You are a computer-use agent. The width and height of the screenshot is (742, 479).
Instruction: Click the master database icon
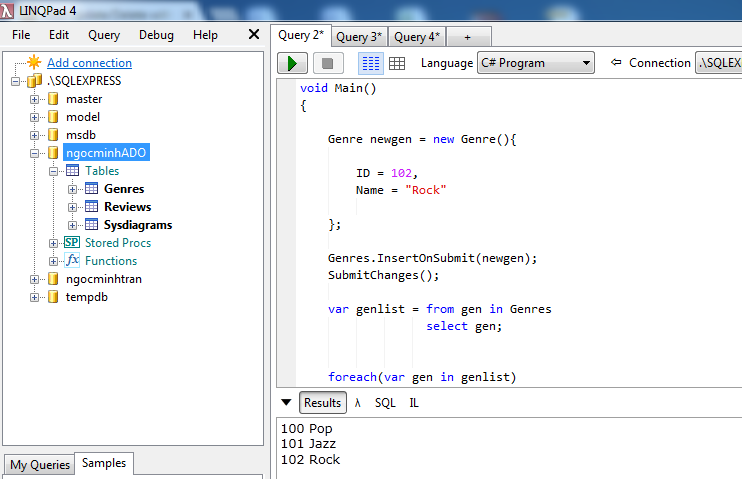53,99
